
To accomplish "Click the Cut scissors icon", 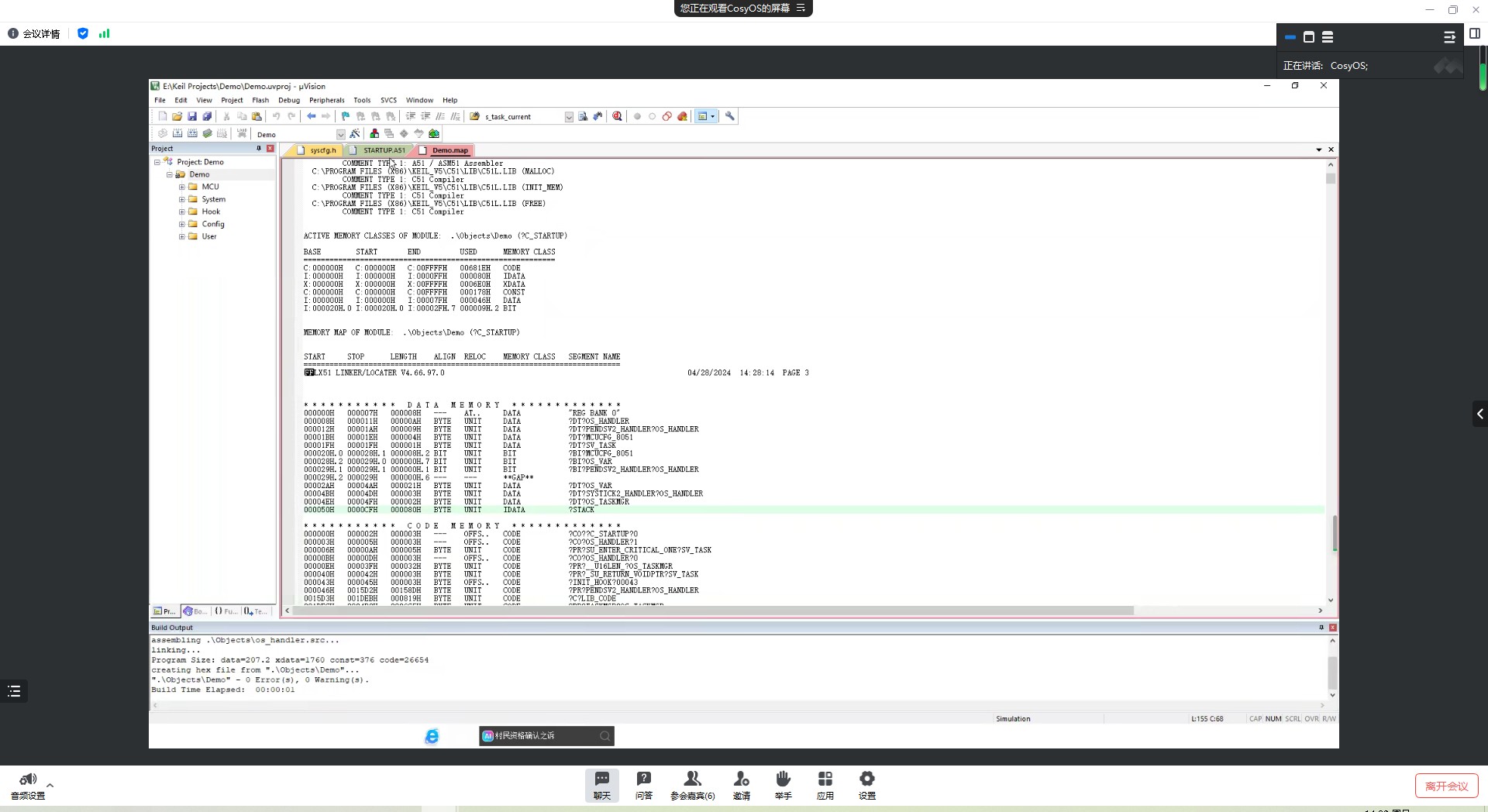I will pyautogui.click(x=227, y=116).
